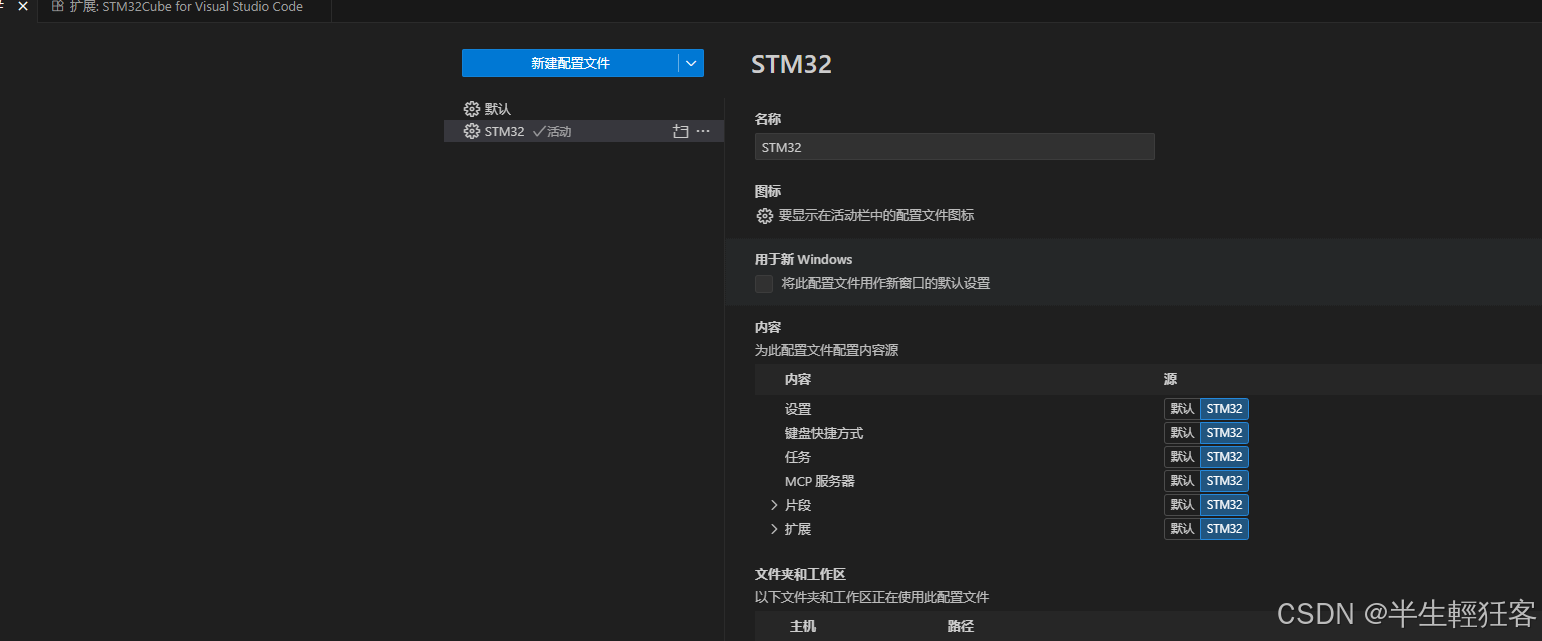Expand the 扩展 content row
1542x641 pixels.
tap(773, 528)
